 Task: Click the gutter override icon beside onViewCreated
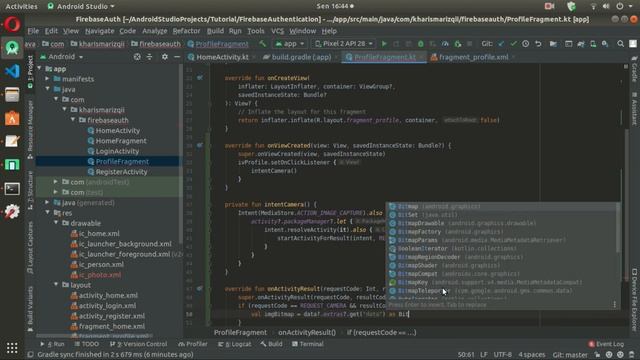pos(200,145)
